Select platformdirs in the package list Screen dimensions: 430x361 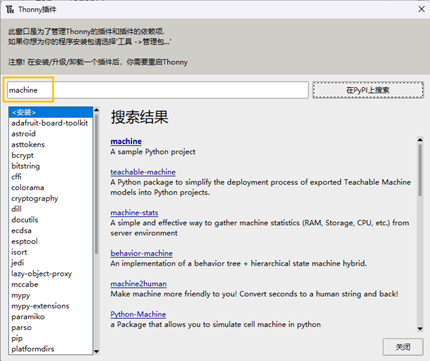pos(51,349)
